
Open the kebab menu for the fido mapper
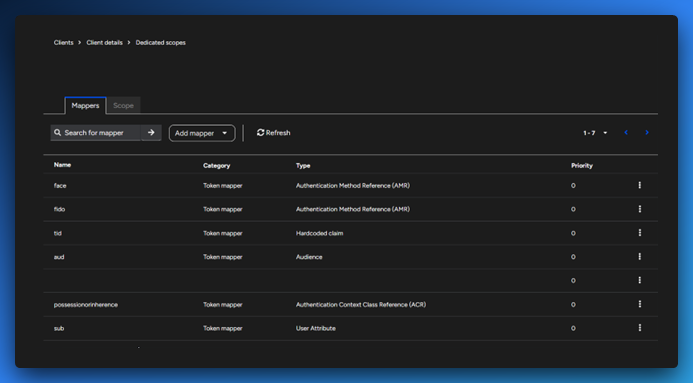click(x=640, y=209)
